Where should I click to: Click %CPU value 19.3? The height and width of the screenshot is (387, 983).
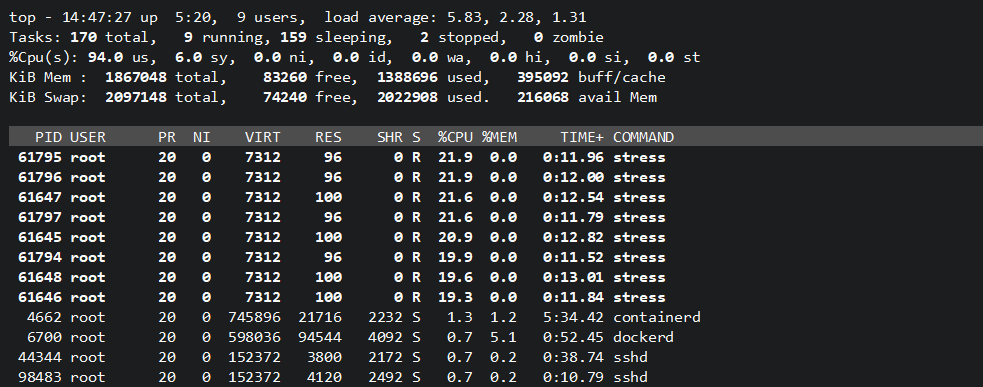456,297
